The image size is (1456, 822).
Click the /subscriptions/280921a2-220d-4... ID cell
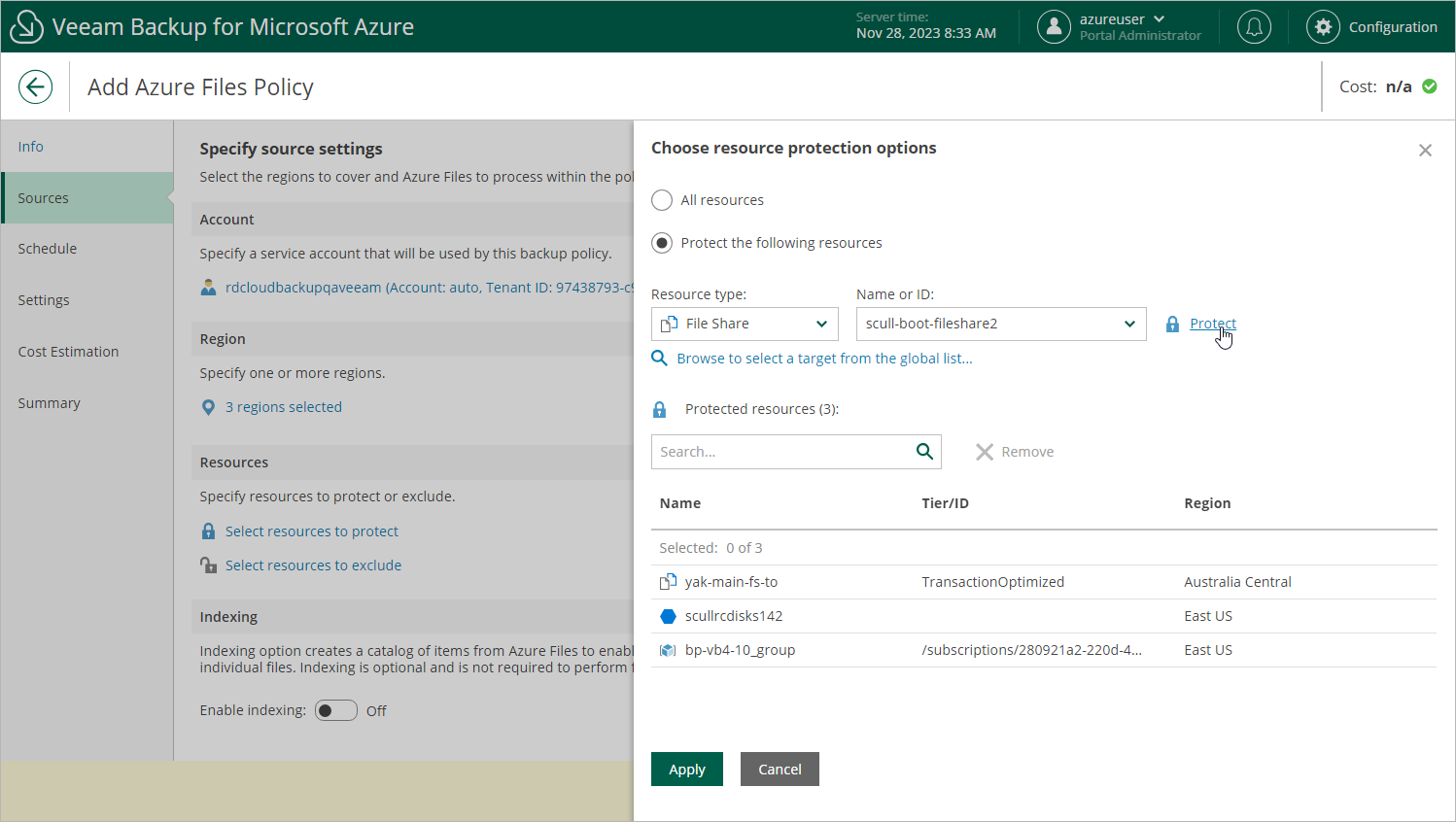(x=1032, y=650)
